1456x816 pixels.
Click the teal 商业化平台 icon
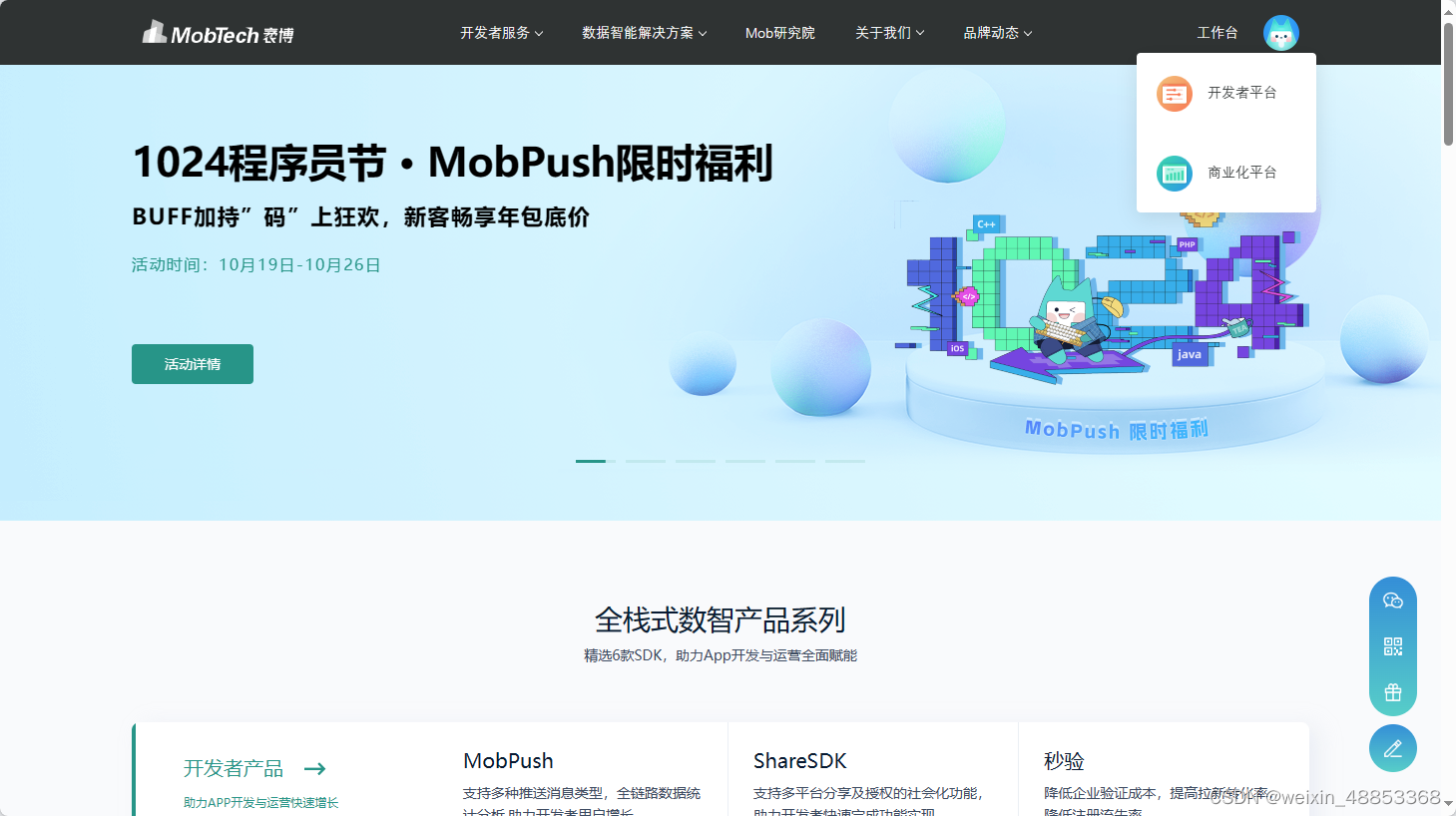click(x=1175, y=174)
